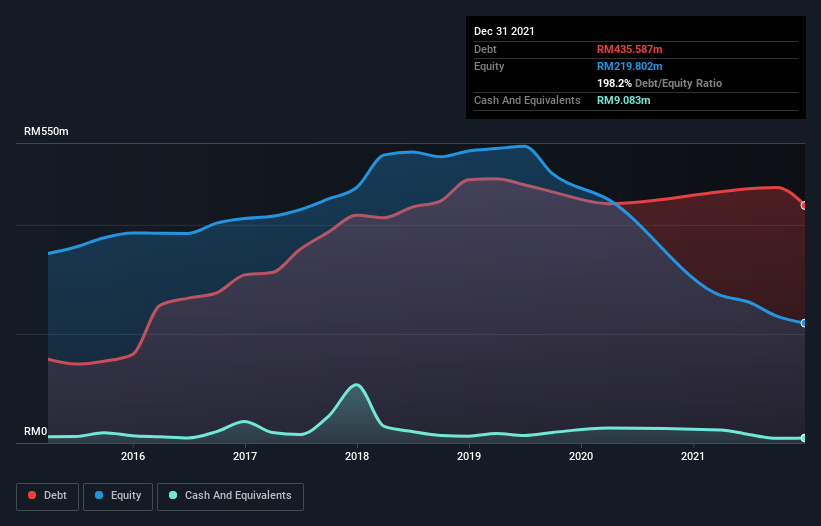Click the 2018 x-axis label
The height and width of the screenshot is (526, 821).
357,456
